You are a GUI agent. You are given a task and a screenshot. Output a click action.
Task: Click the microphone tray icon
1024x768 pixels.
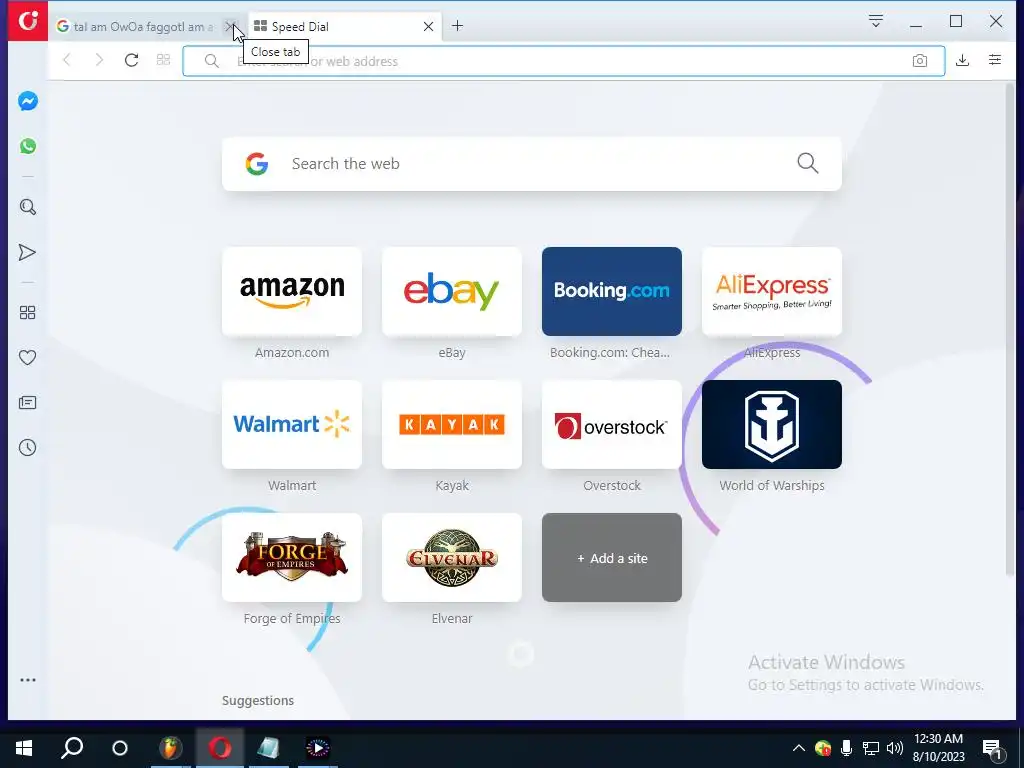(846, 748)
